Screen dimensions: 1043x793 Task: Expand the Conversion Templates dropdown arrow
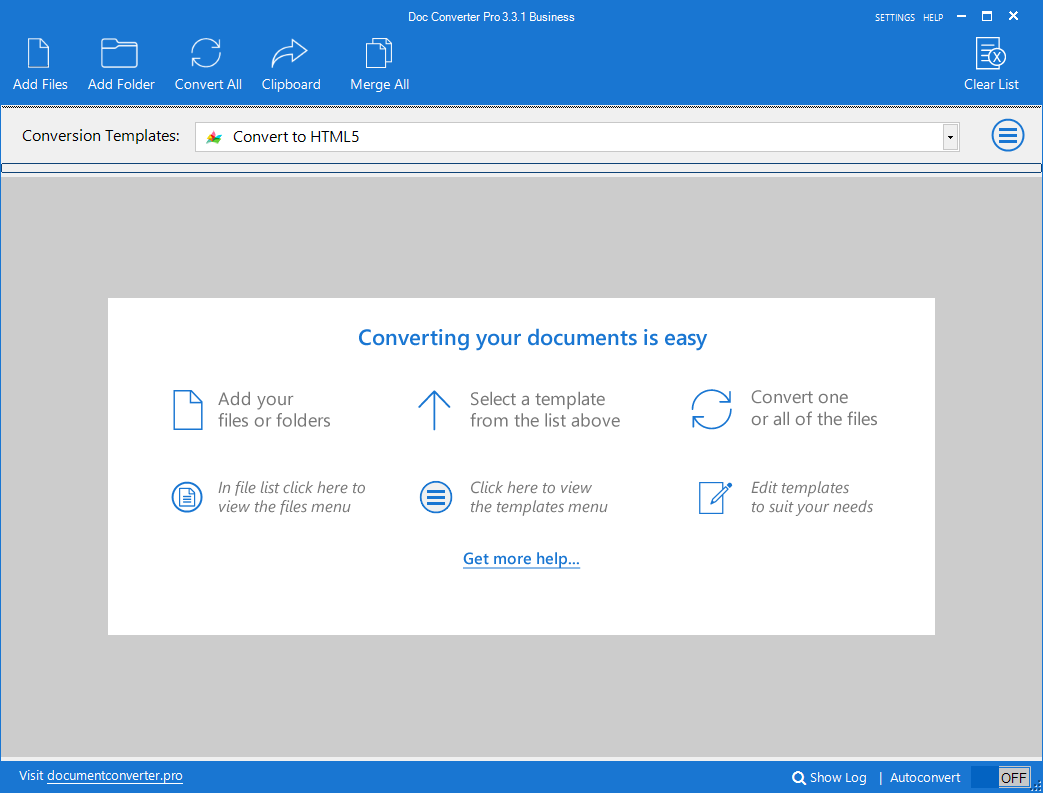click(951, 137)
